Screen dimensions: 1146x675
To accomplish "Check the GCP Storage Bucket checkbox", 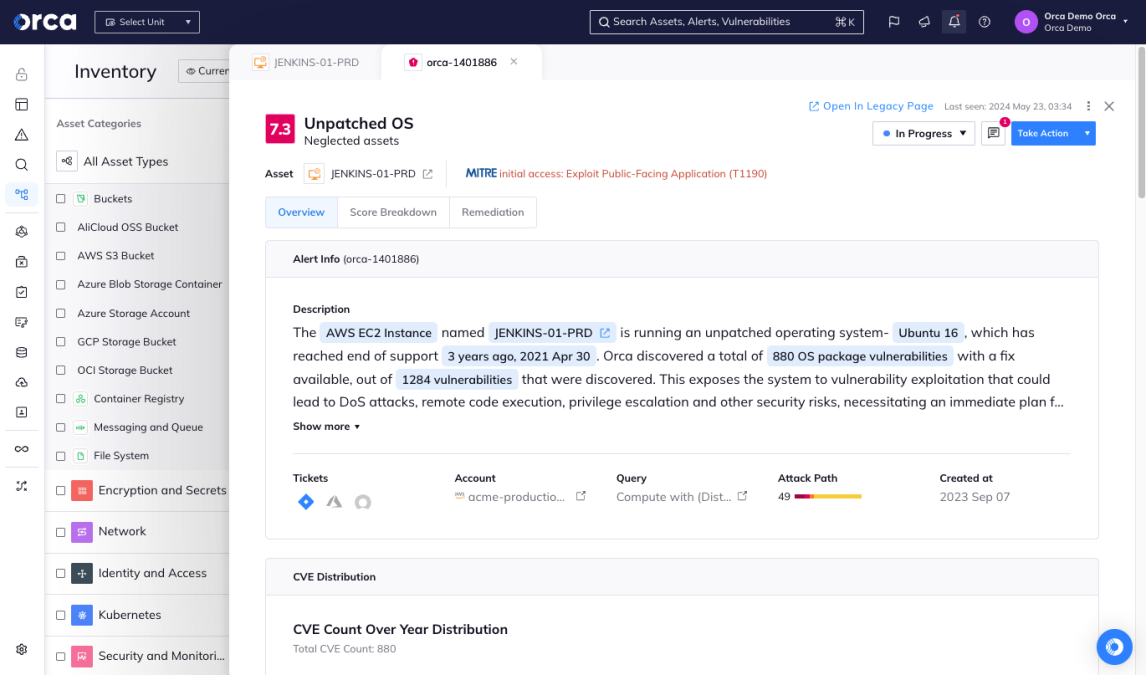I will click(61, 342).
